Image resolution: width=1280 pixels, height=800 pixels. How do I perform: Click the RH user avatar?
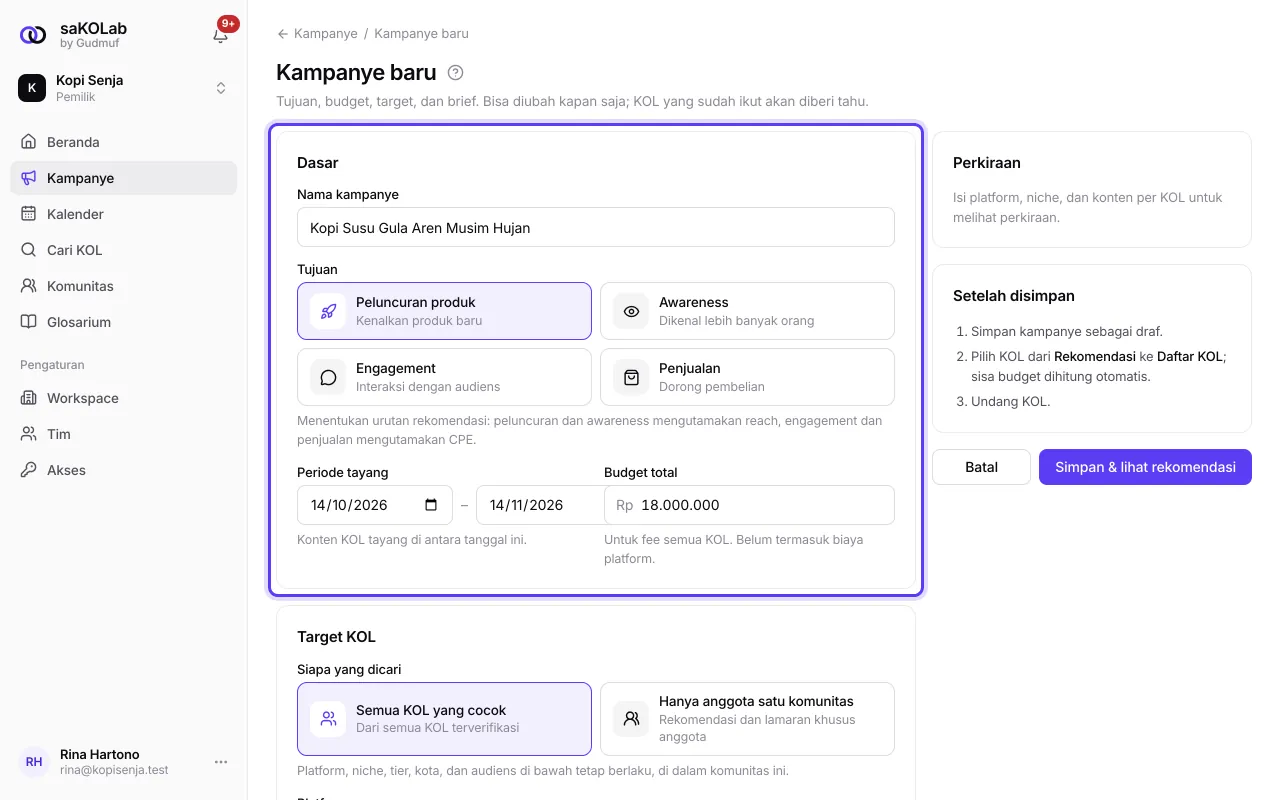(x=34, y=762)
